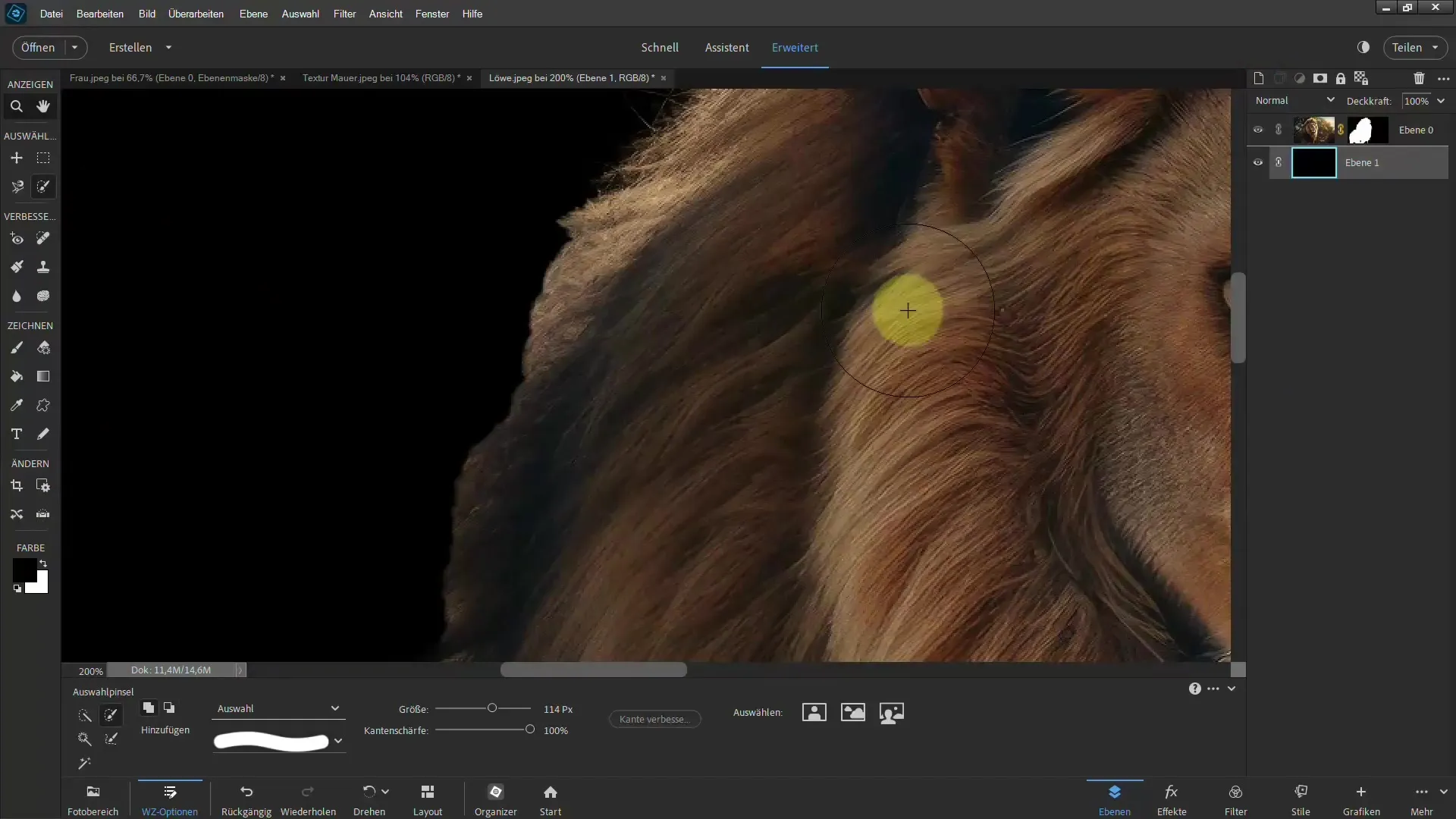Lock transparent pixels of the layer
Viewport: 1456px width, 819px height.
[x=1361, y=78]
